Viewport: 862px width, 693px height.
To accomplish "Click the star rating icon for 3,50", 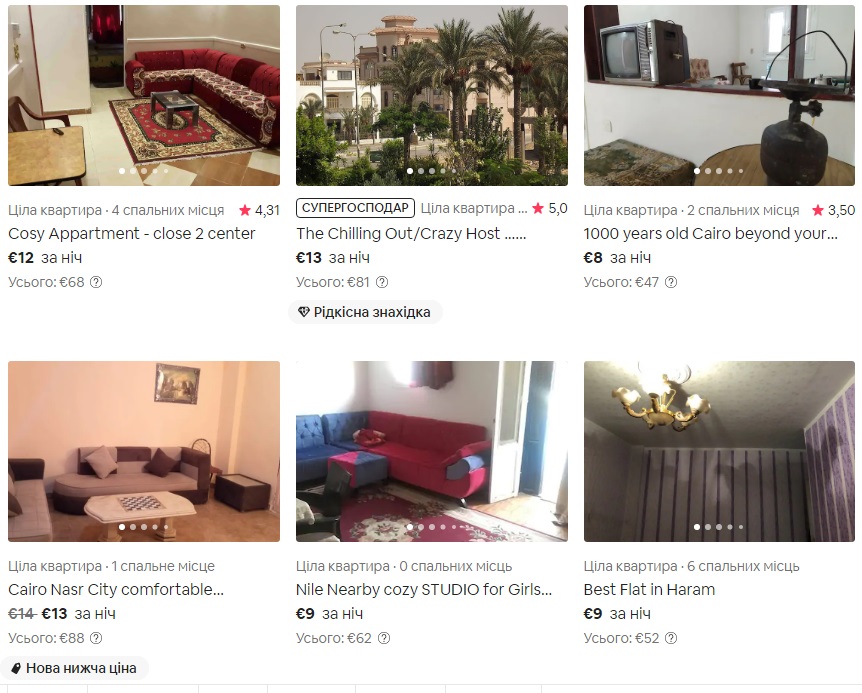I will point(818,210).
